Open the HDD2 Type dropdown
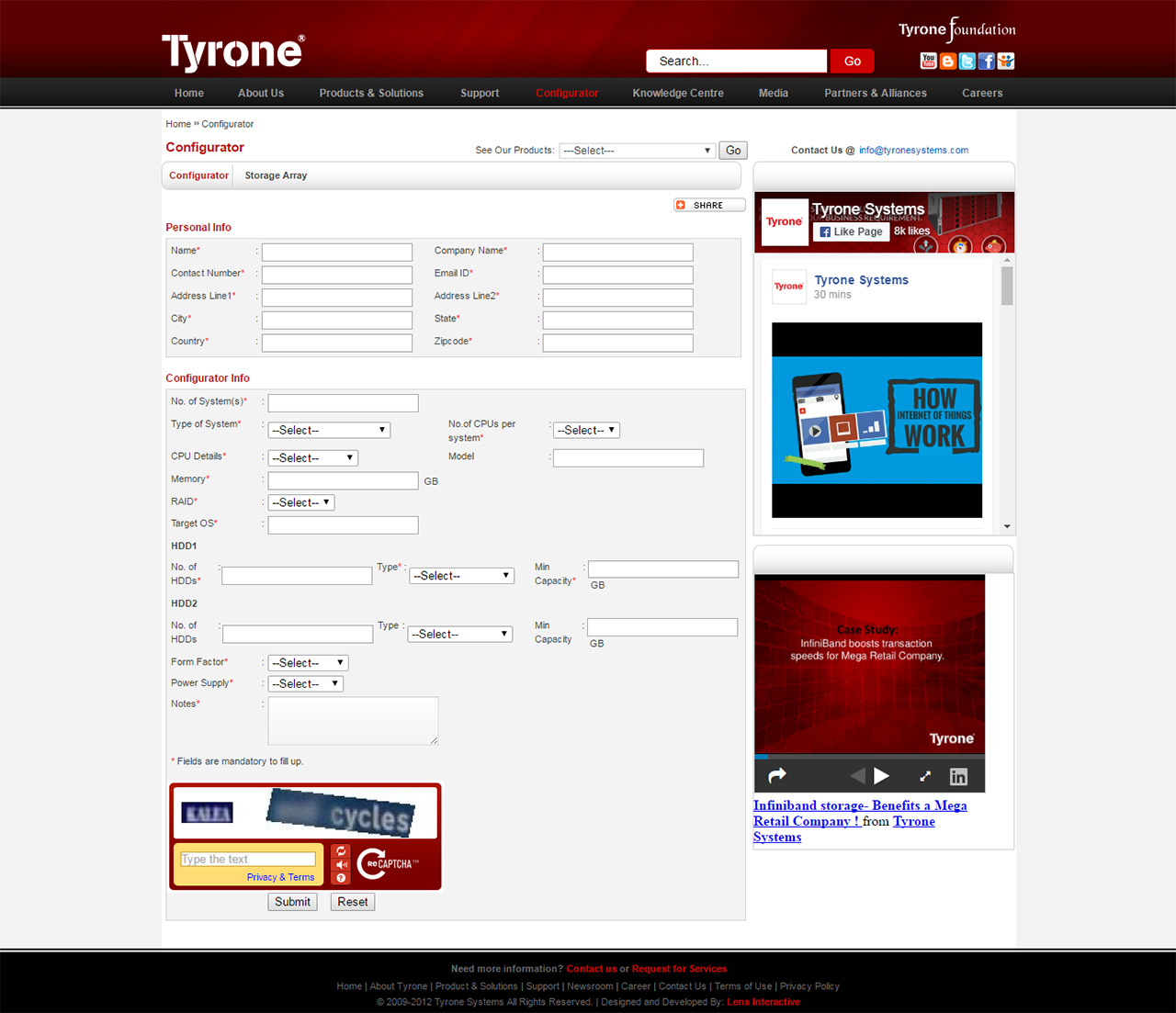 [x=460, y=634]
